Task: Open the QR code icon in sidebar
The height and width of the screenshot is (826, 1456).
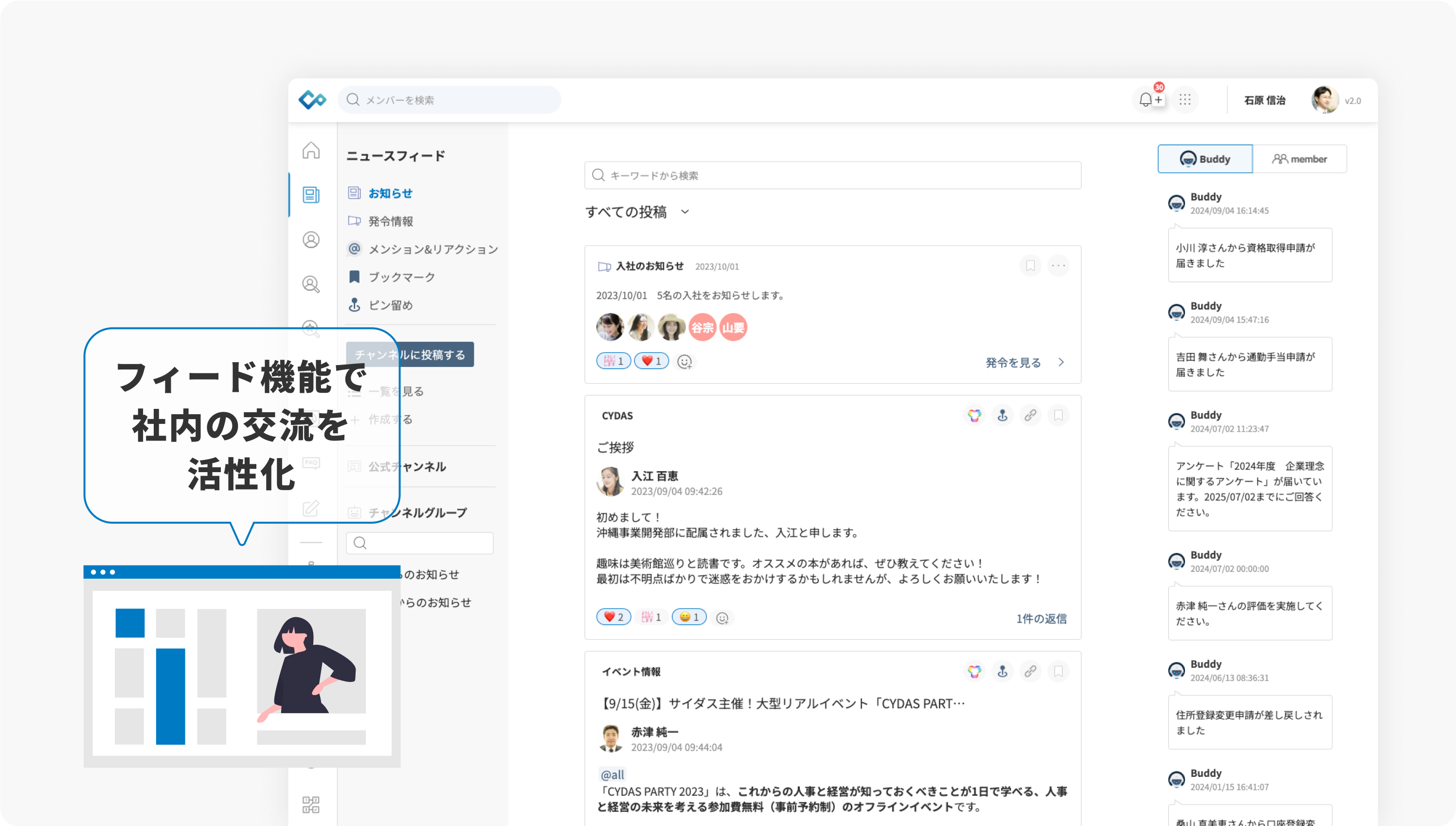Action: [311, 804]
